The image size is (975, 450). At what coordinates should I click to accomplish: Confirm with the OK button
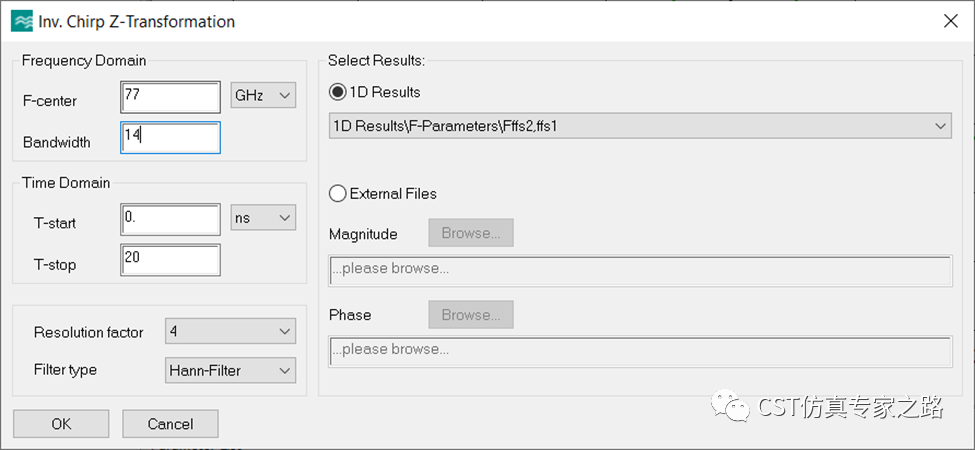tap(61, 424)
